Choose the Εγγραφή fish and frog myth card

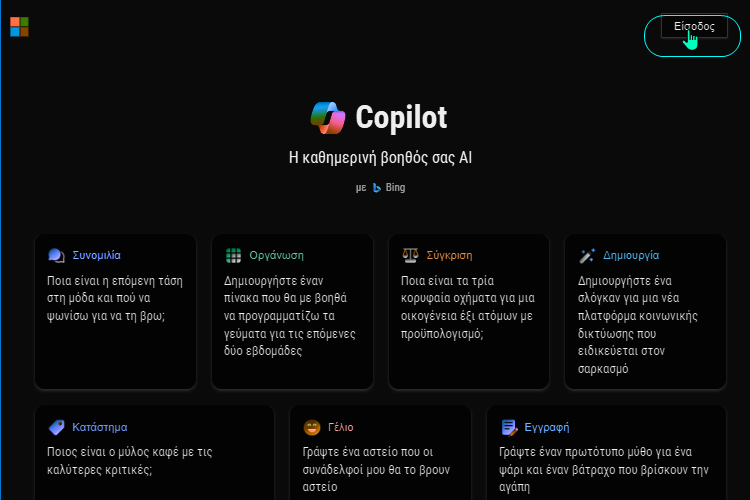click(x=606, y=453)
